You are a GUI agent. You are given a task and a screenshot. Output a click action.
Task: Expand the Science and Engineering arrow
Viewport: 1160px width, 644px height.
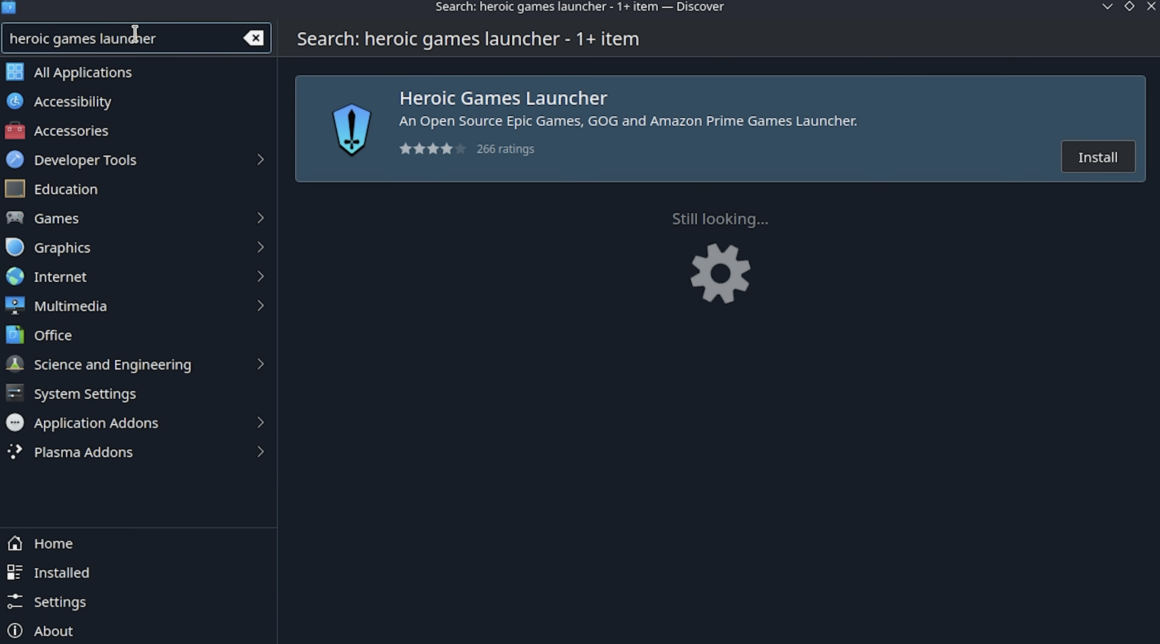pos(260,365)
